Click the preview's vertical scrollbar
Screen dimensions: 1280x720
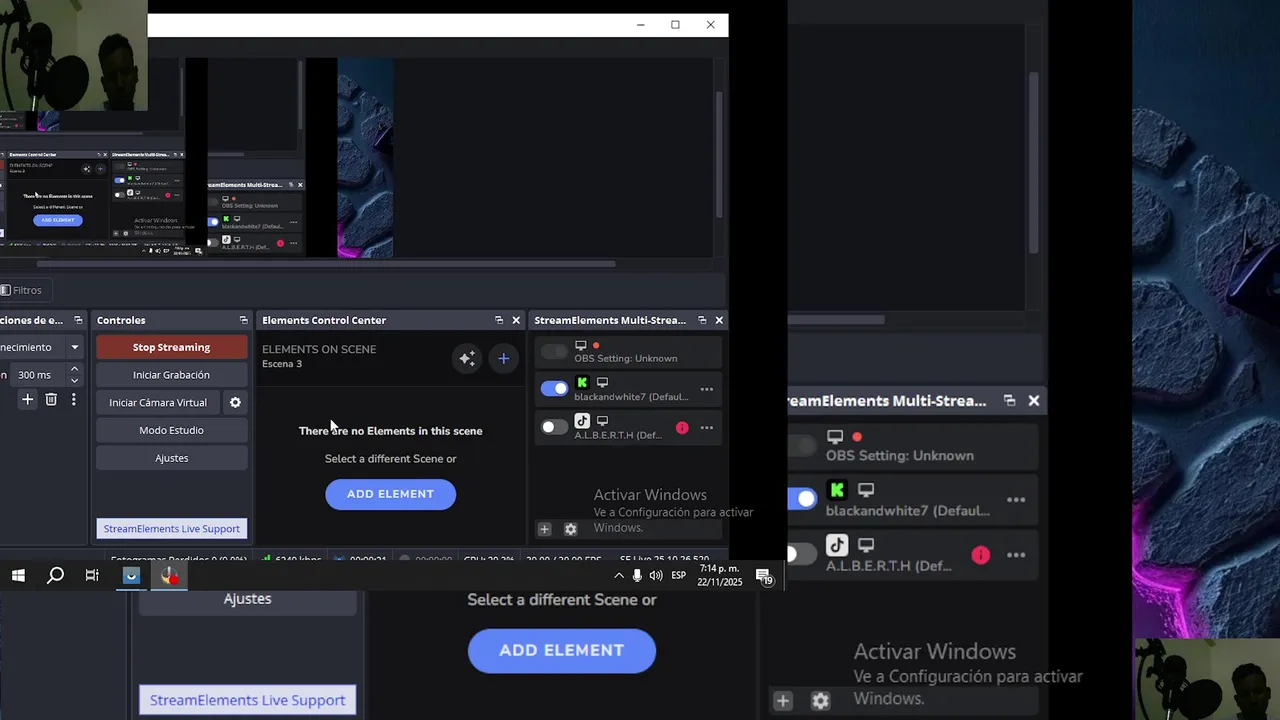(718, 155)
